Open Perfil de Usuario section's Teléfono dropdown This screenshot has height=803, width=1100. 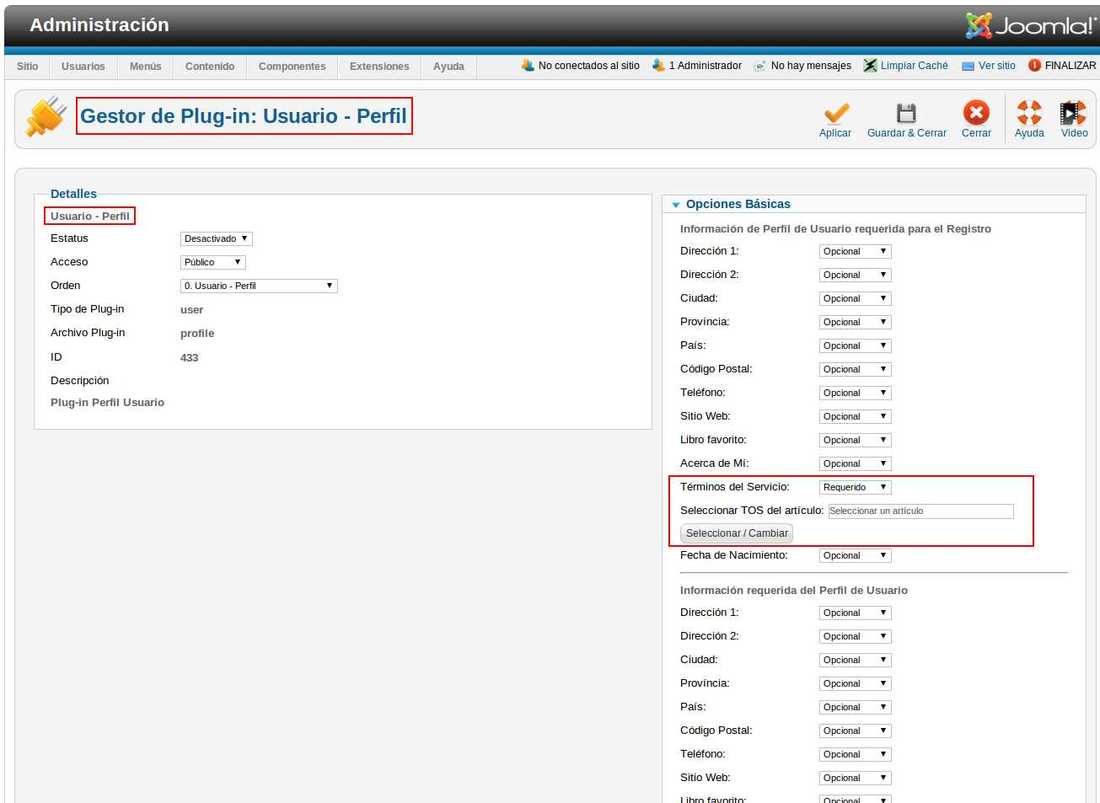pyautogui.click(x=855, y=755)
